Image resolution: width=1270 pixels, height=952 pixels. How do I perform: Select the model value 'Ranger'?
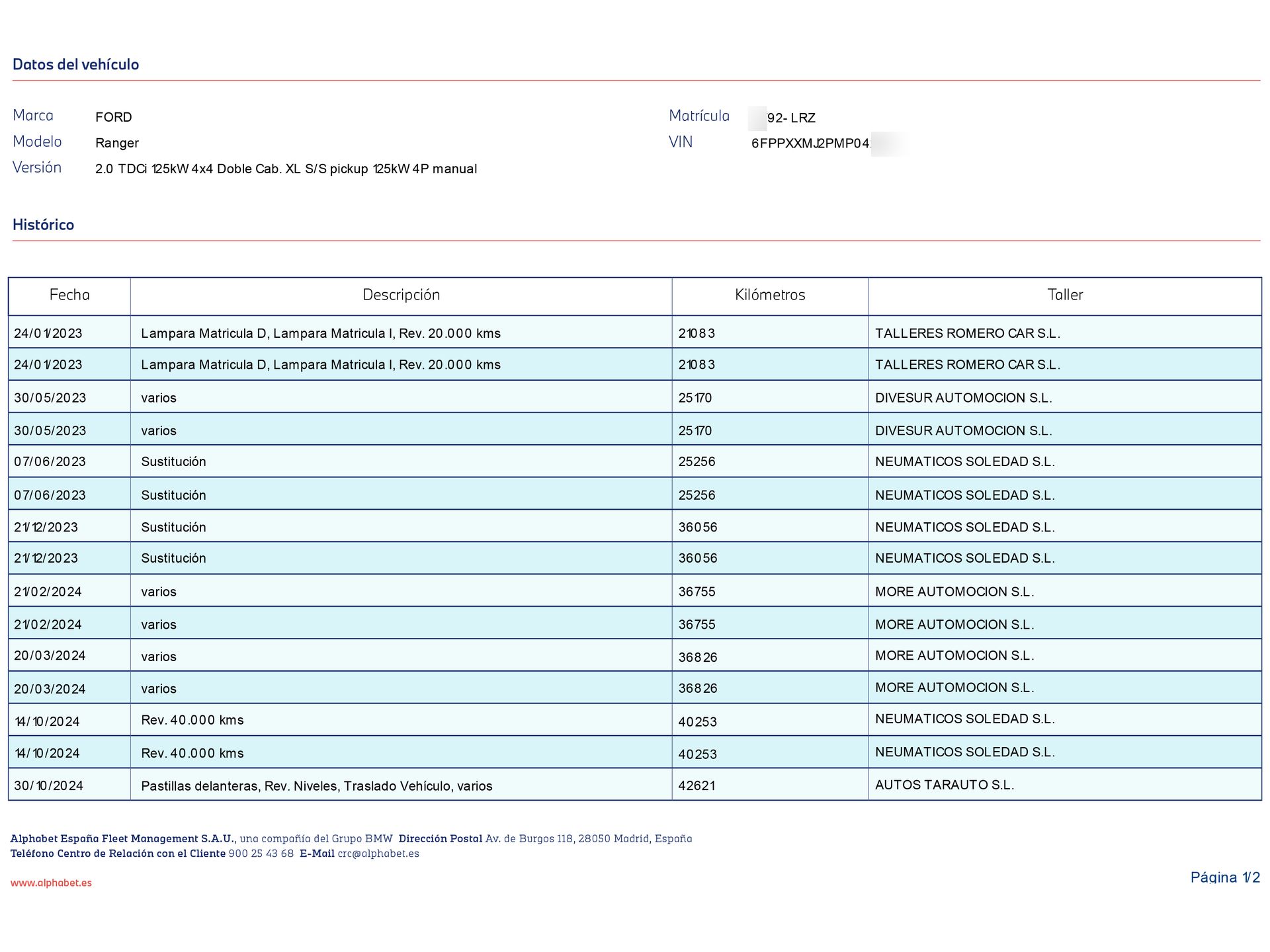pyautogui.click(x=117, y=143)
